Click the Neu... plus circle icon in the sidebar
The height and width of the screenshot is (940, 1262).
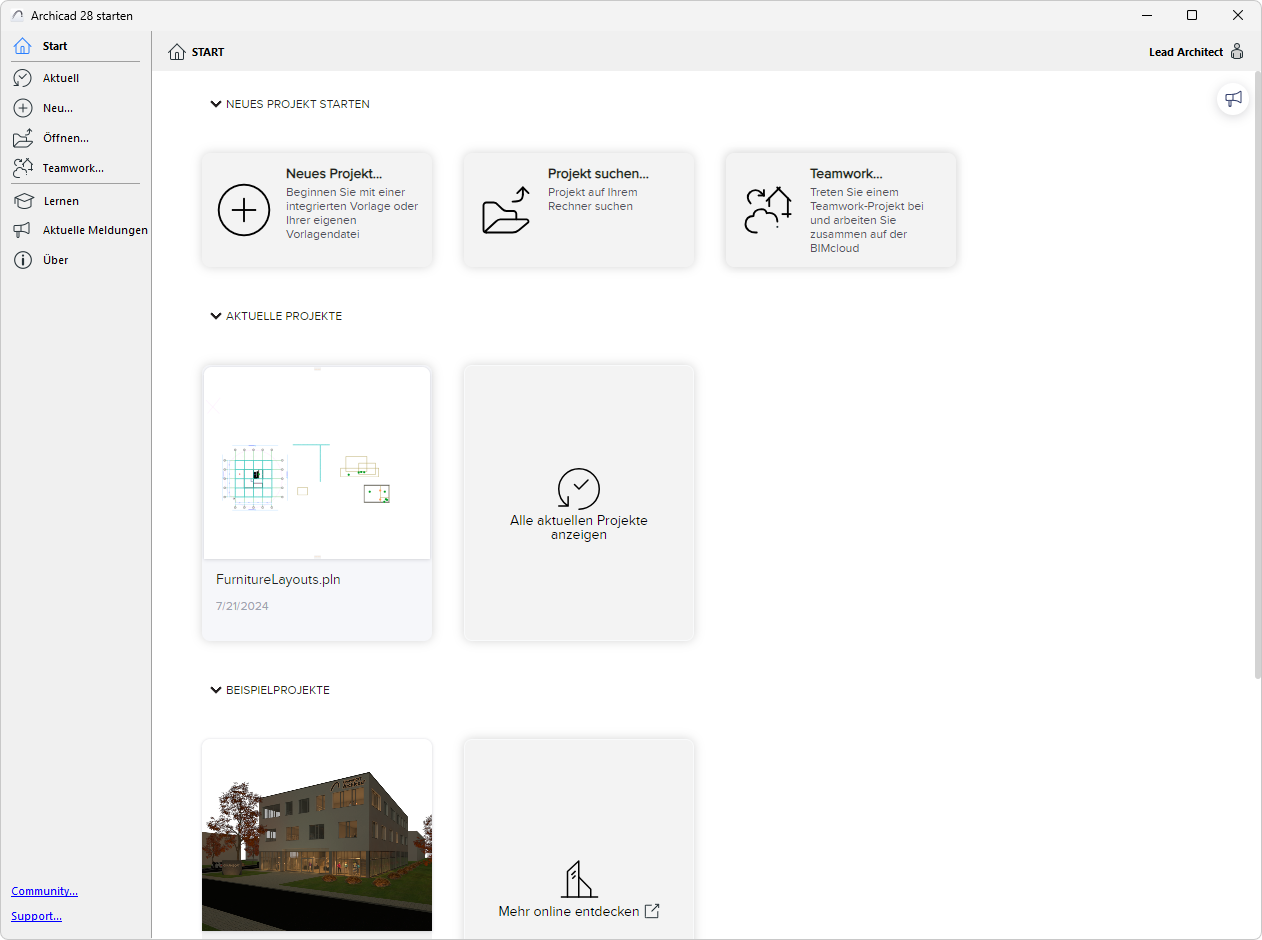[22, 108]
